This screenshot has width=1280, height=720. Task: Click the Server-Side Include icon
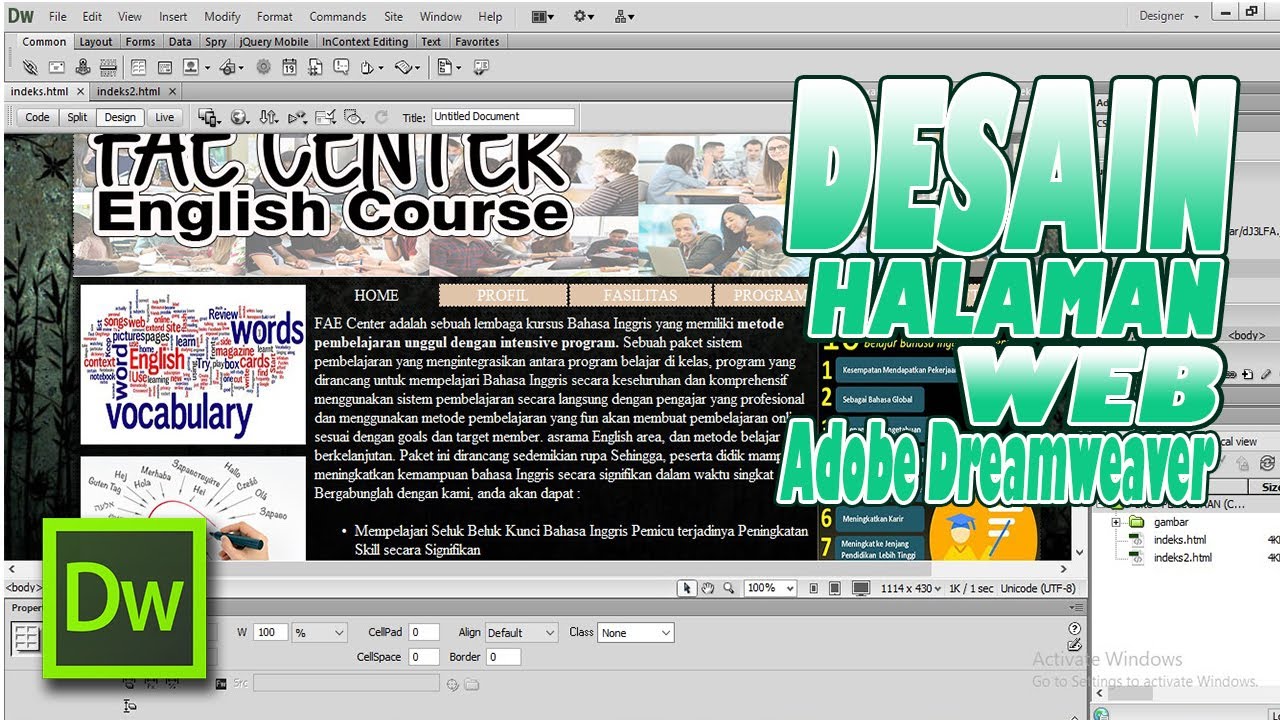point(315,67)
